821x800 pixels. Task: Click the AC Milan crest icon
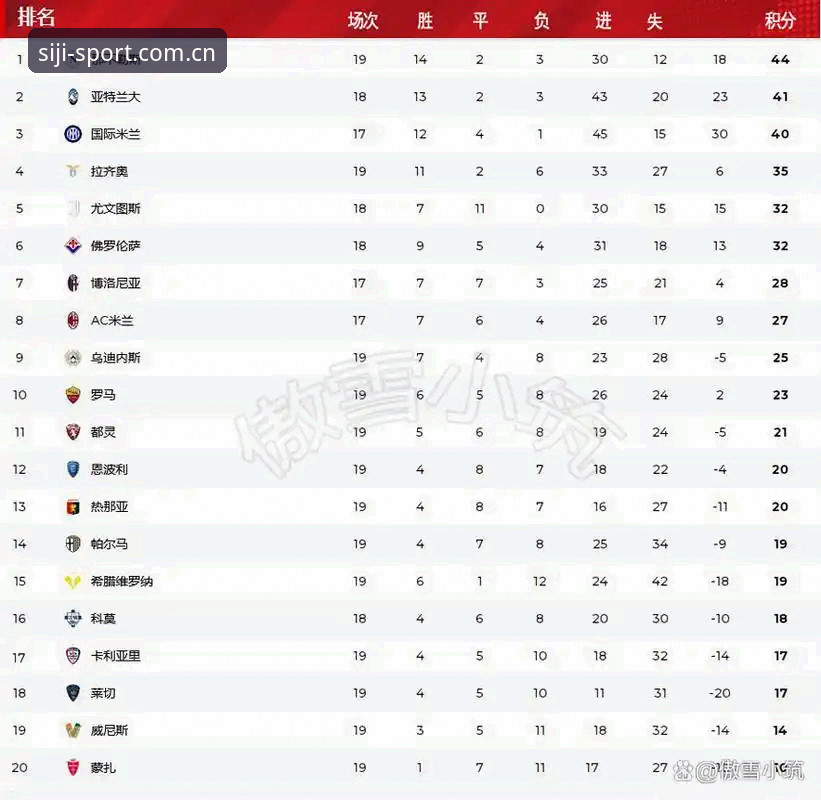73,320
